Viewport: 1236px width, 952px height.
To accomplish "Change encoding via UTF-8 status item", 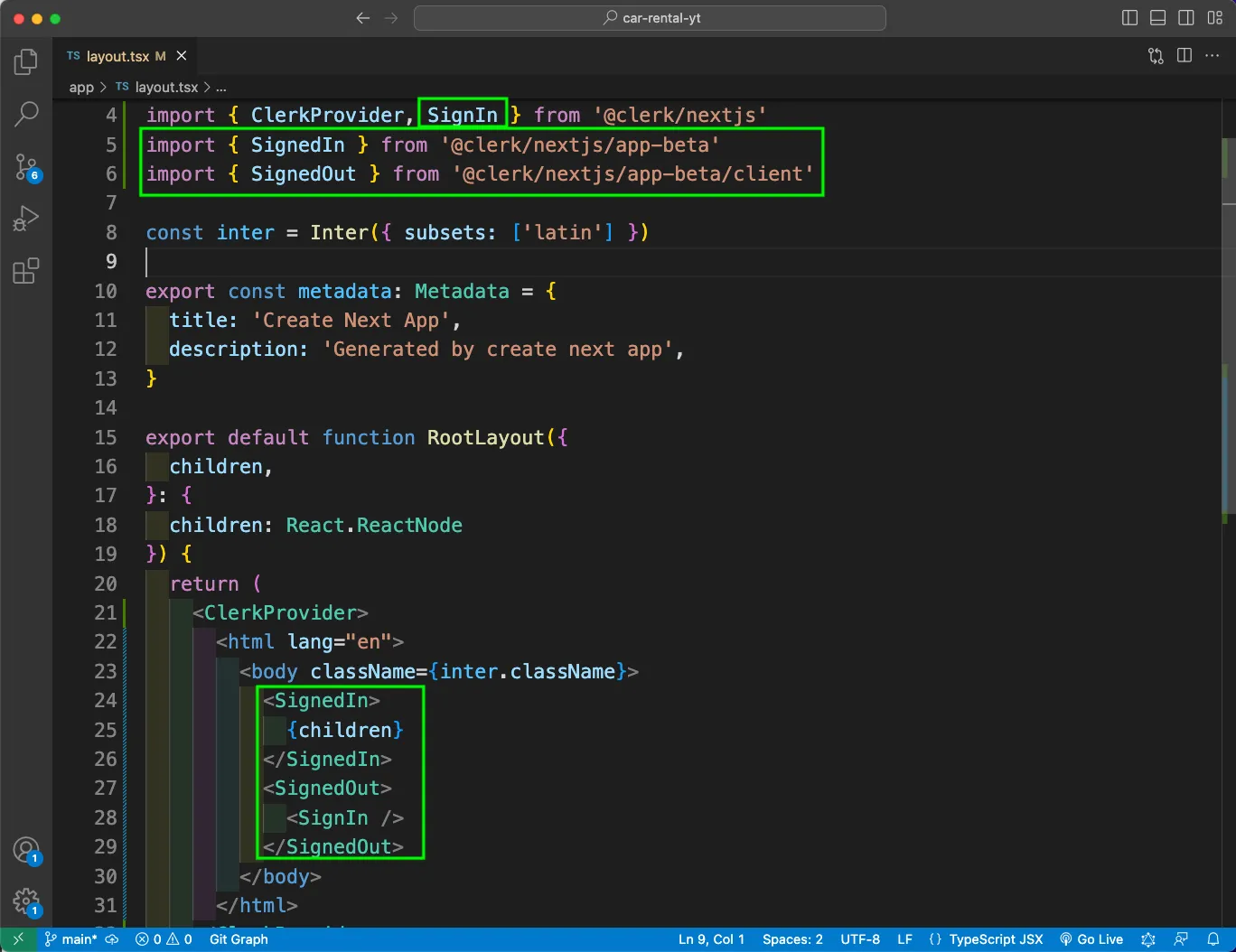I will 860,939.
